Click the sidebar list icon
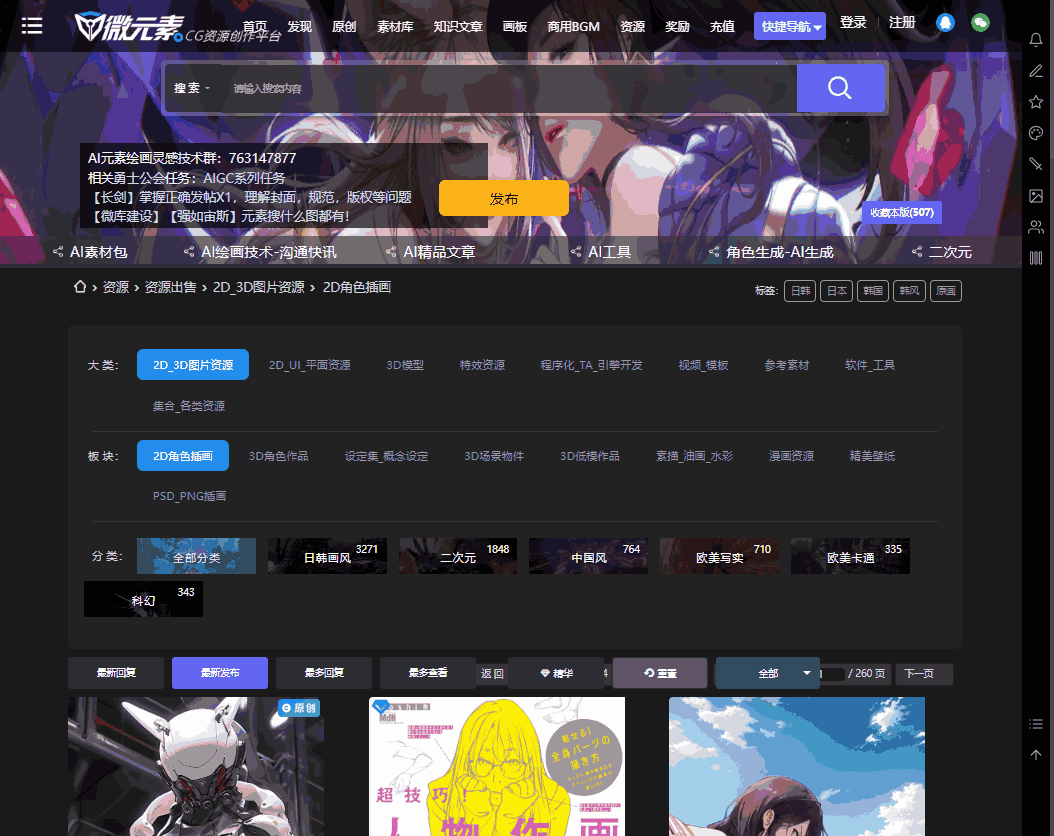 (1036, 724)
